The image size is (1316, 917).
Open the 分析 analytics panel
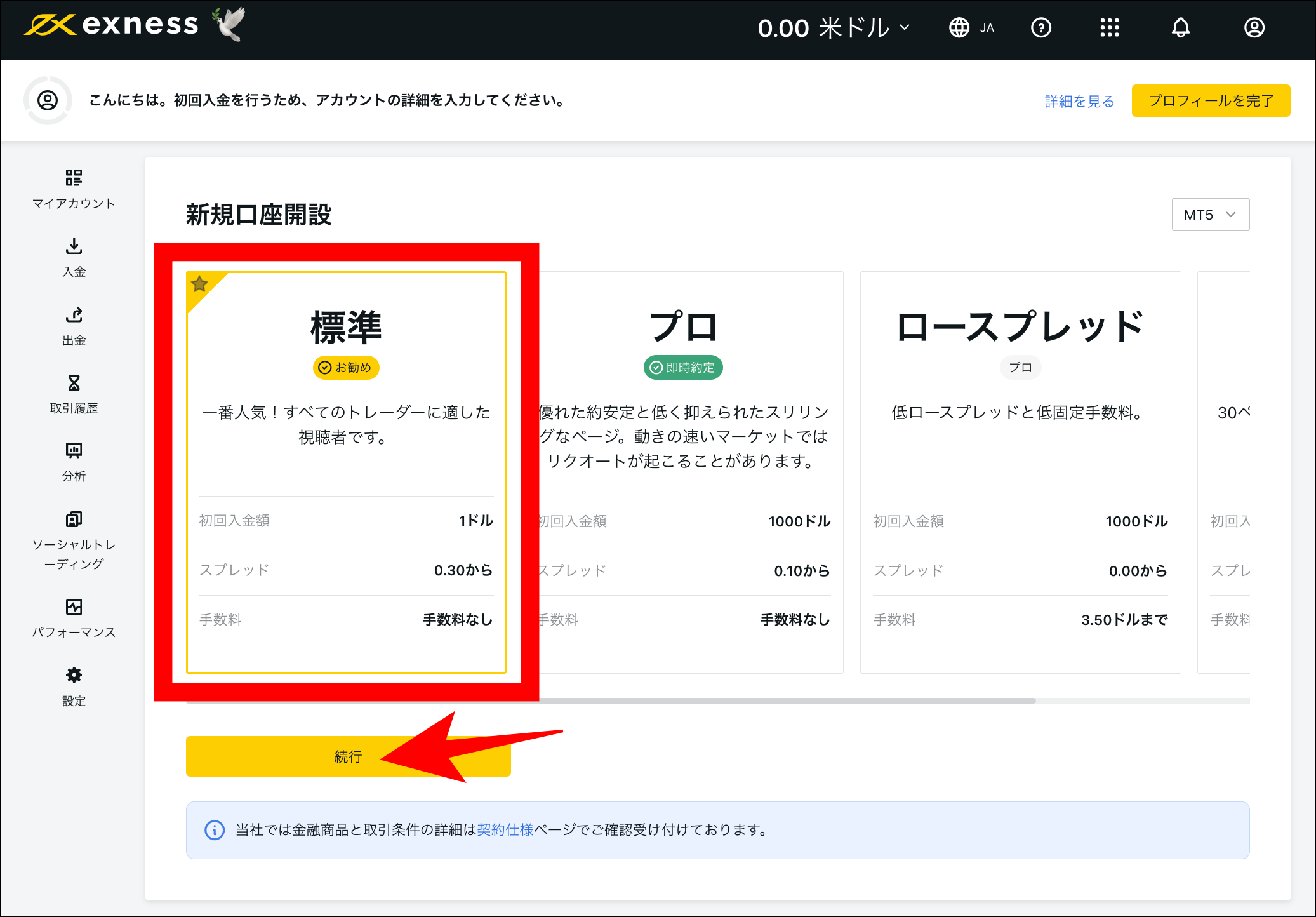(x=73, y=462)
